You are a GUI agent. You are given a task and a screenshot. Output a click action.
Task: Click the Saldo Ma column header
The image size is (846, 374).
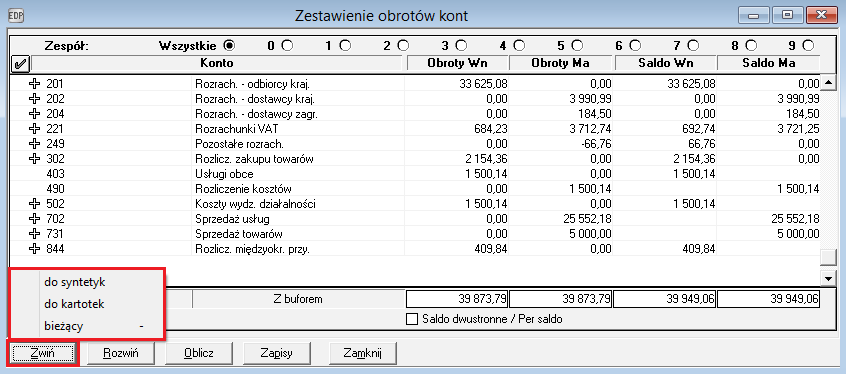(768, 64)
